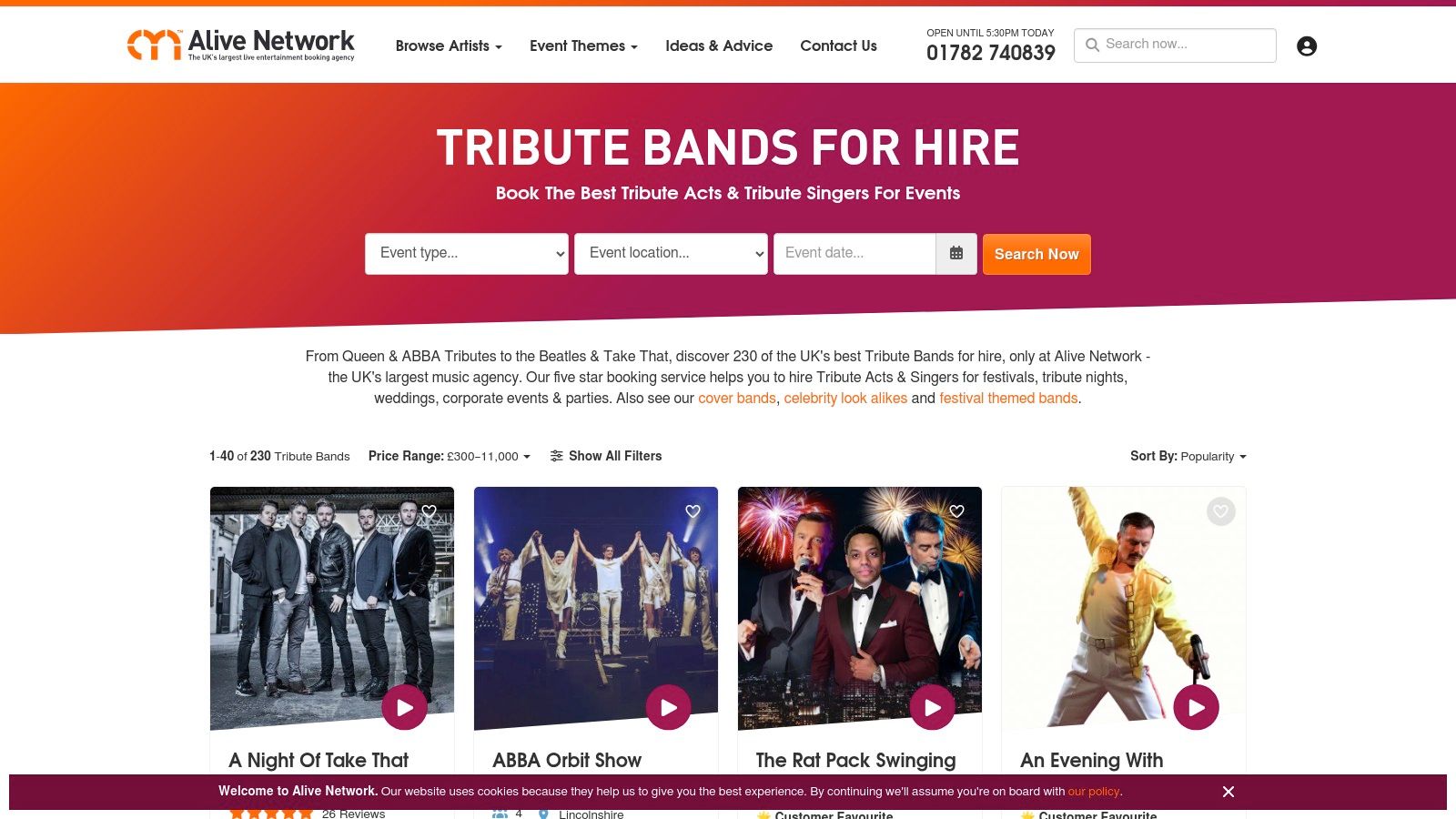Image resolution: width=1456 pixels, height=819 pixels.
Task: Play The Rat Pack Swinging video
Action: [x=933, y=707]
